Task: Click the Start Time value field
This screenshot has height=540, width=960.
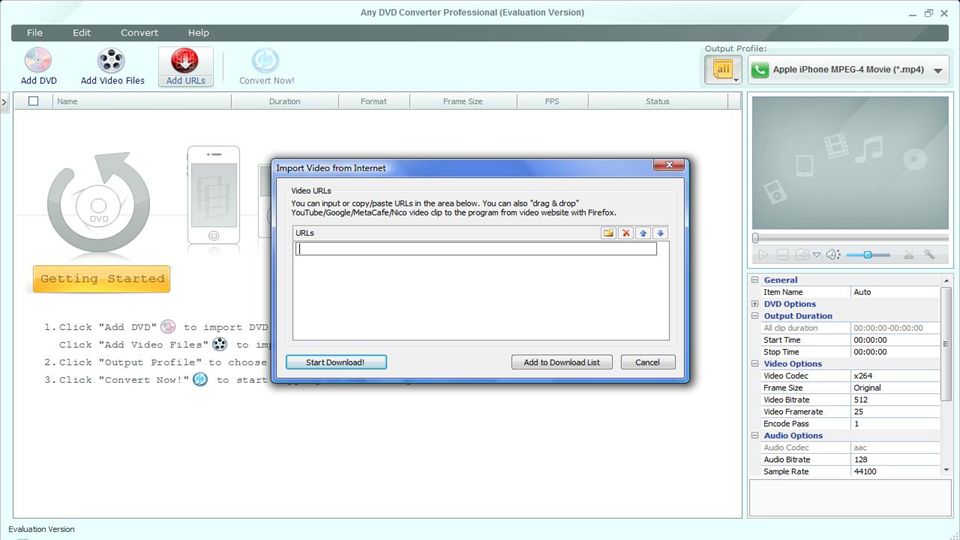Action: point(895,340)
